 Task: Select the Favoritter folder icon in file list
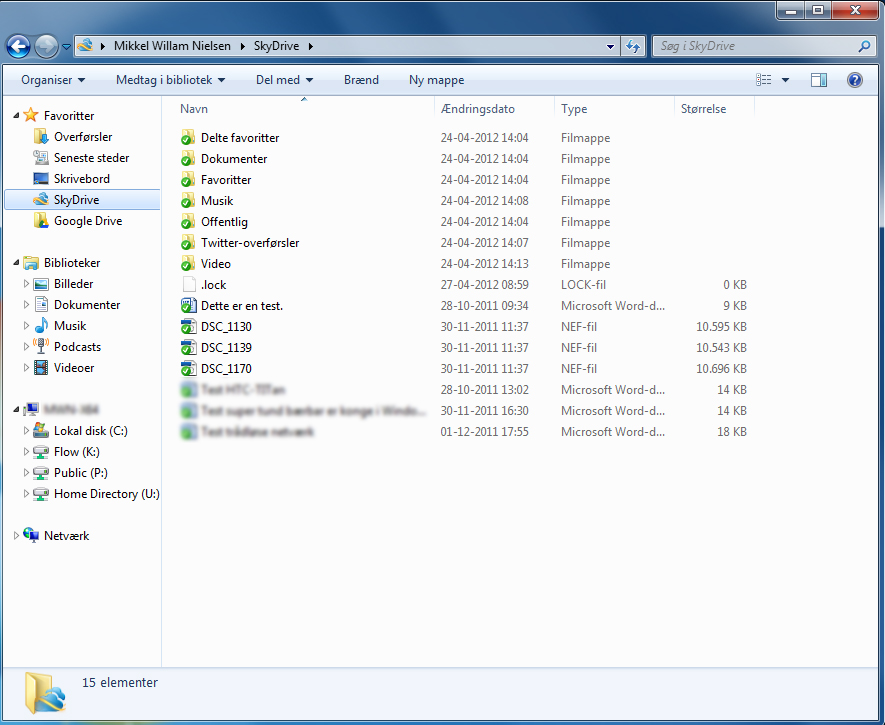[x=188, y=180]
